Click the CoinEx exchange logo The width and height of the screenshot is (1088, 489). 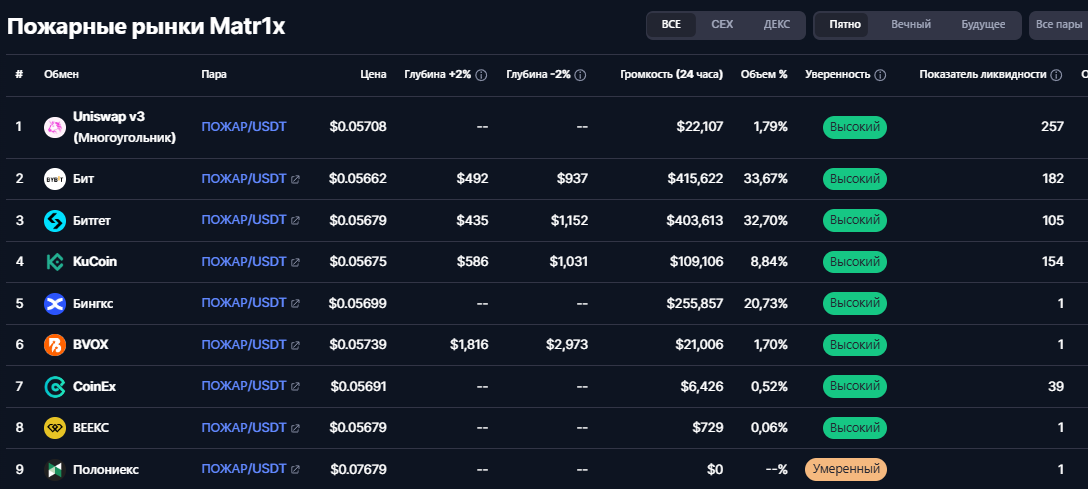pyautogui.click(x=55, y=386)
